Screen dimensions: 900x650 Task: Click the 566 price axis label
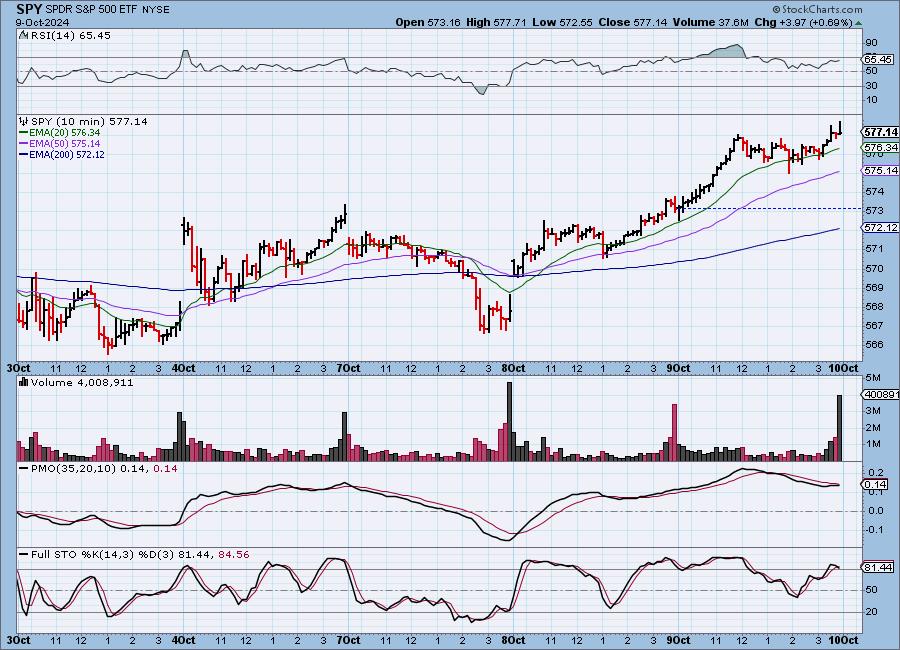pos(874,345)
